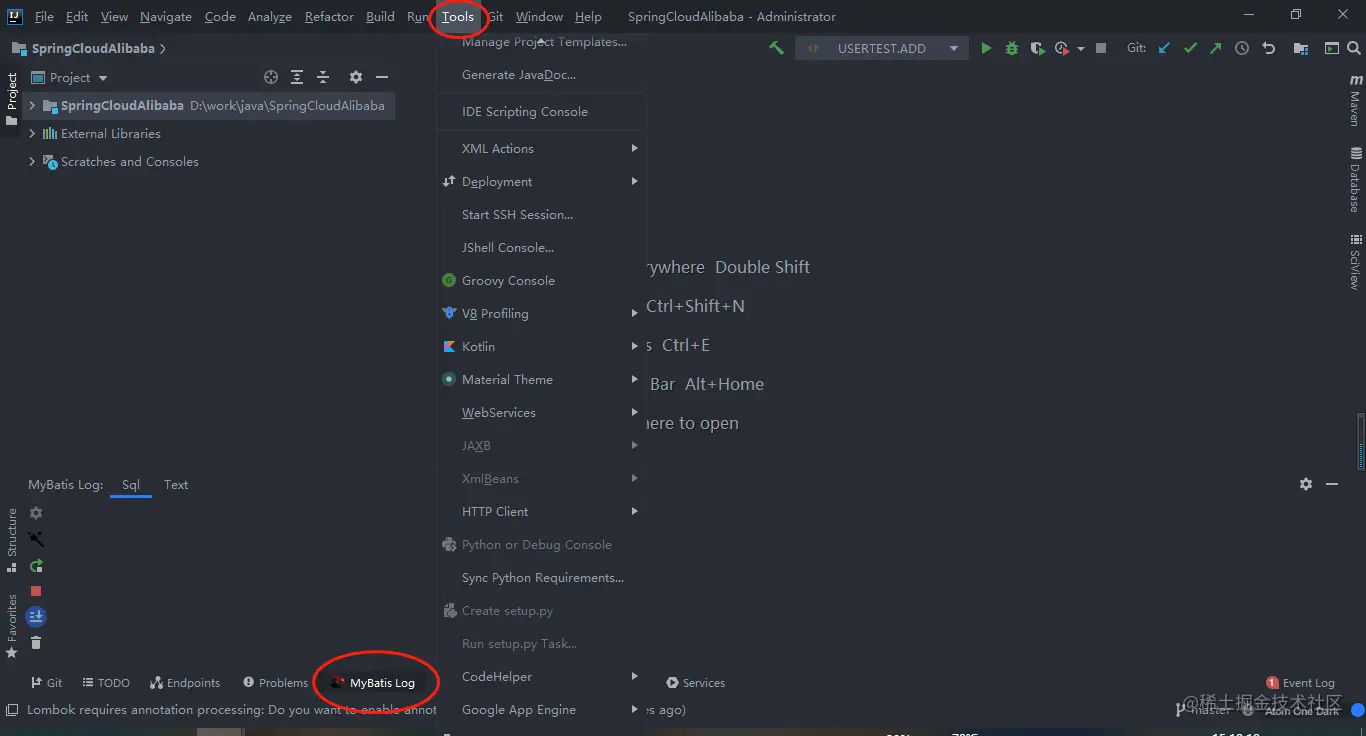Open the Database side panel
1366x736 pixels.
pyautogui.click(x=1355, y=180)
